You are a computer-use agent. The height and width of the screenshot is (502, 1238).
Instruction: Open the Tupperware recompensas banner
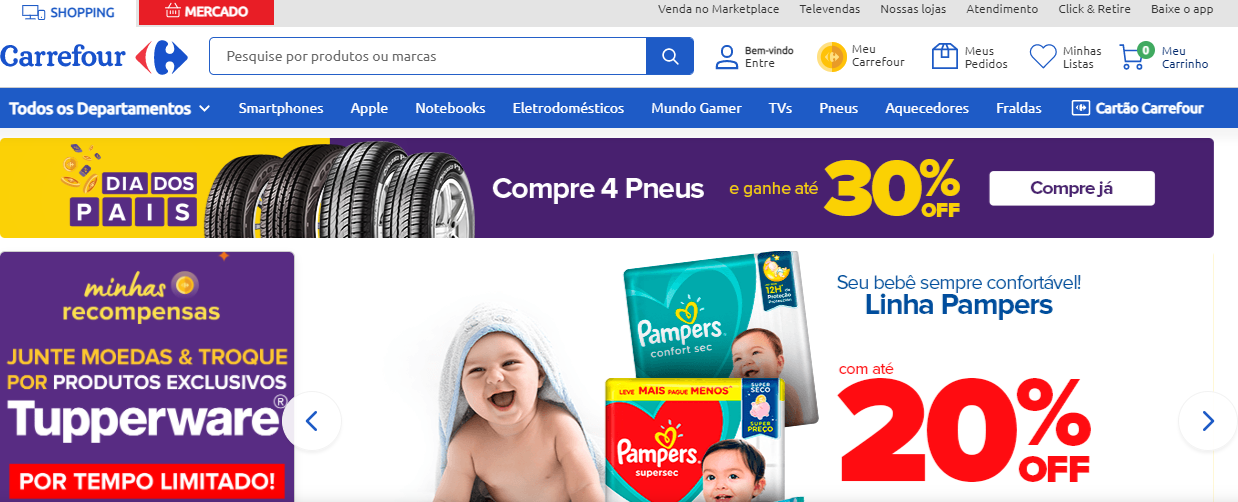pos(147,377)
